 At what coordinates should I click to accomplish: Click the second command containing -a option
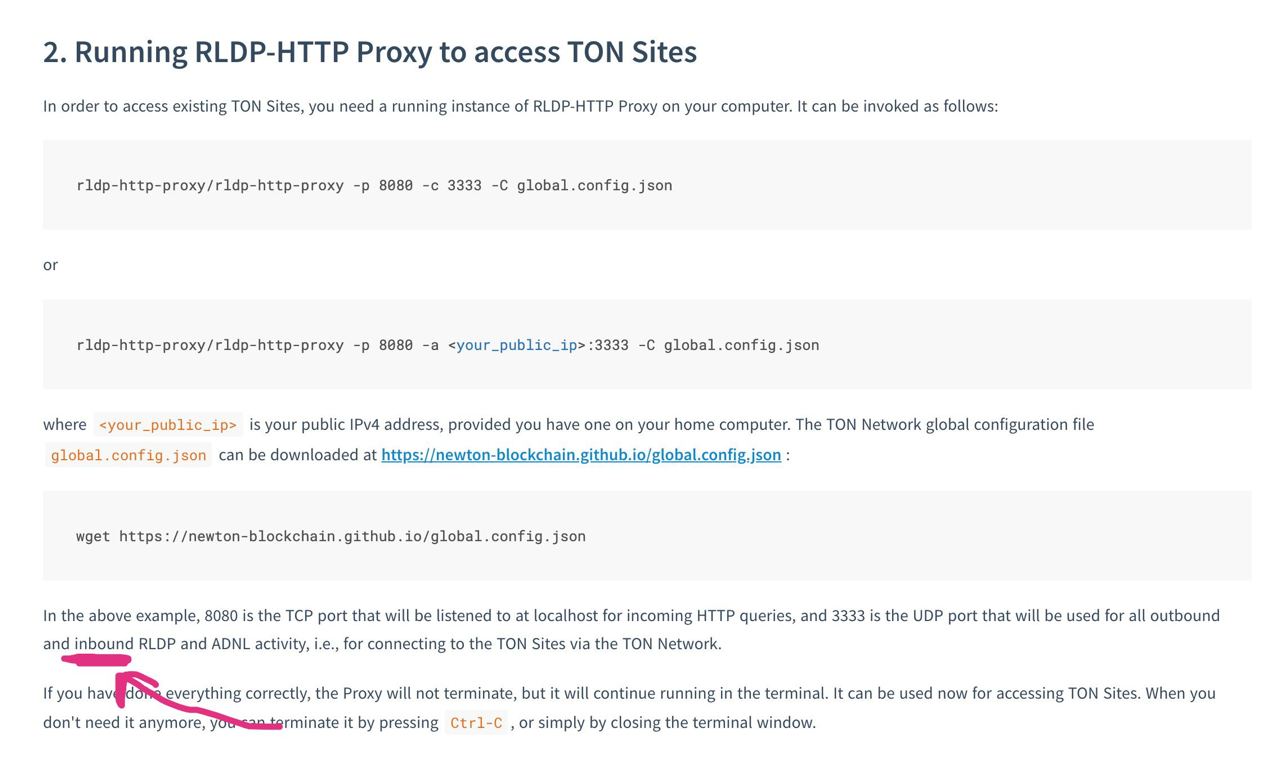click(x=447, y=345)
